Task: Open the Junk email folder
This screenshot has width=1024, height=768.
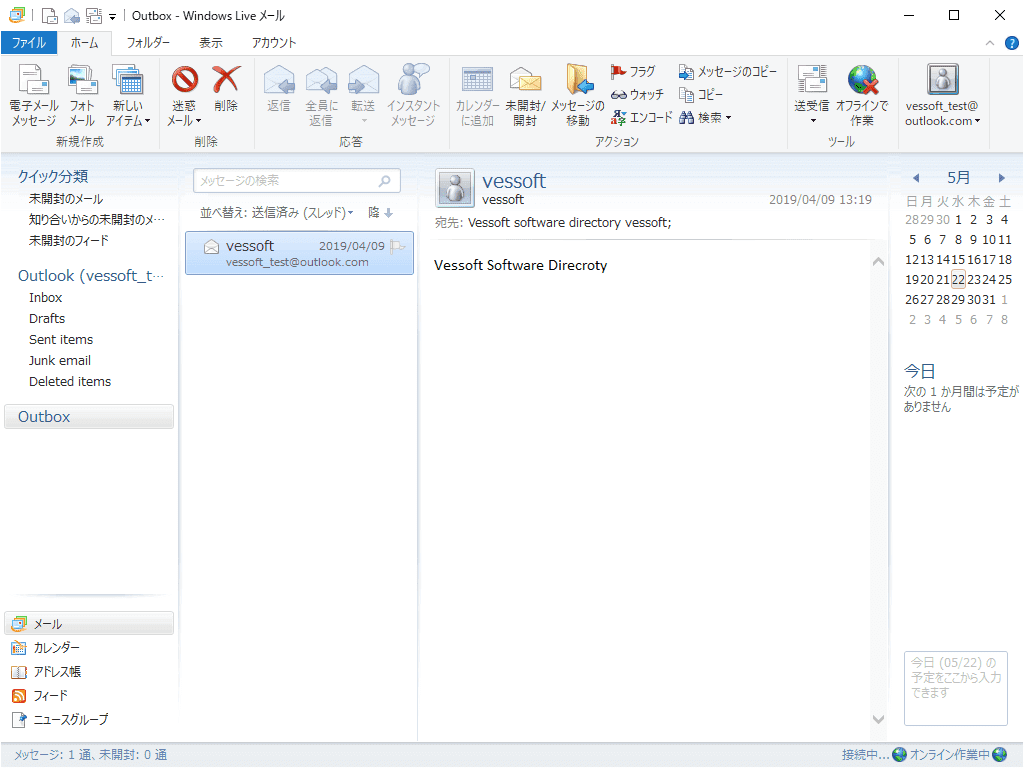Action: [x=59, y=360]
